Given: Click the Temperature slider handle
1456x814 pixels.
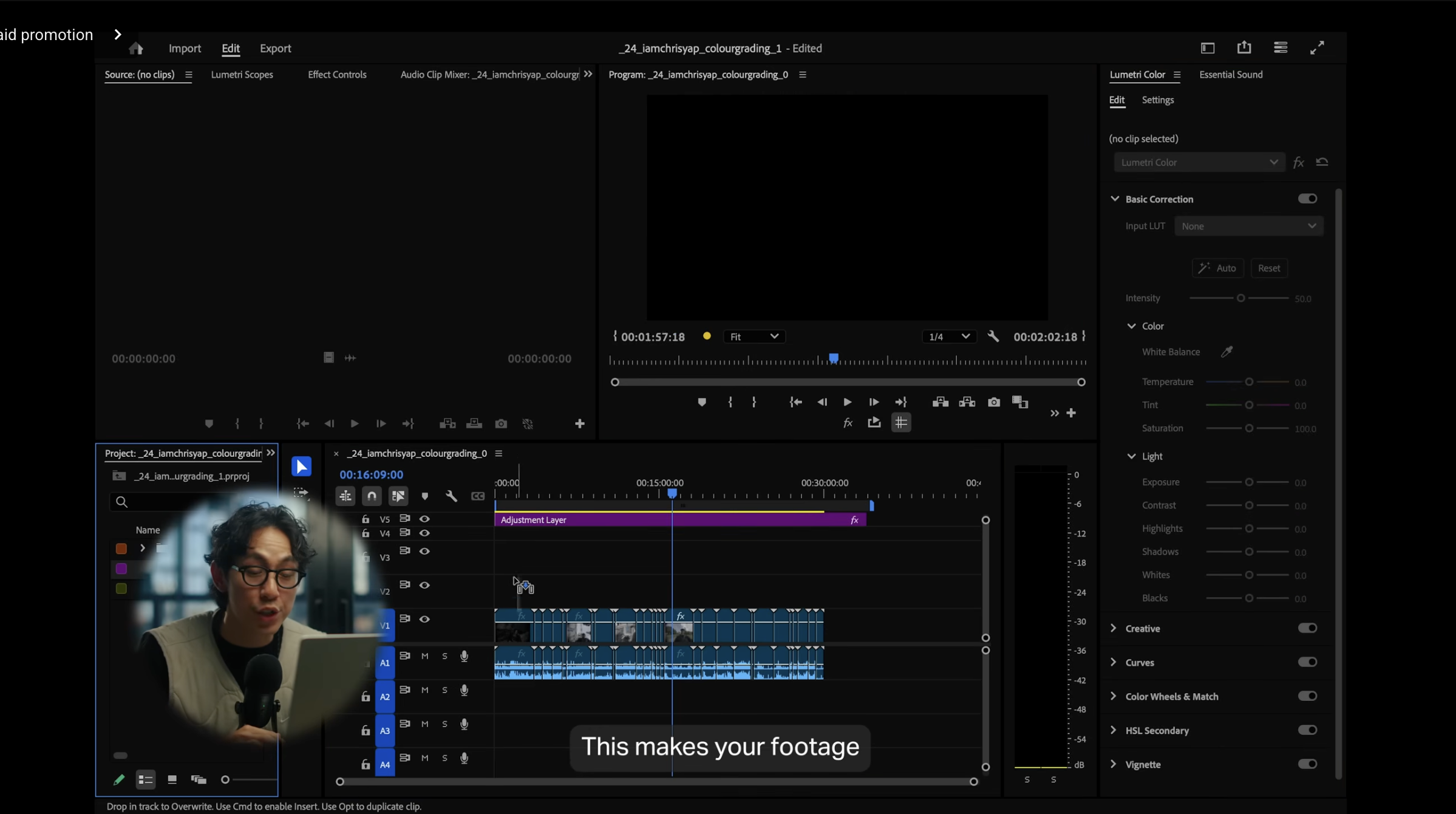Looking at the screenshot, I should 1249,382.
